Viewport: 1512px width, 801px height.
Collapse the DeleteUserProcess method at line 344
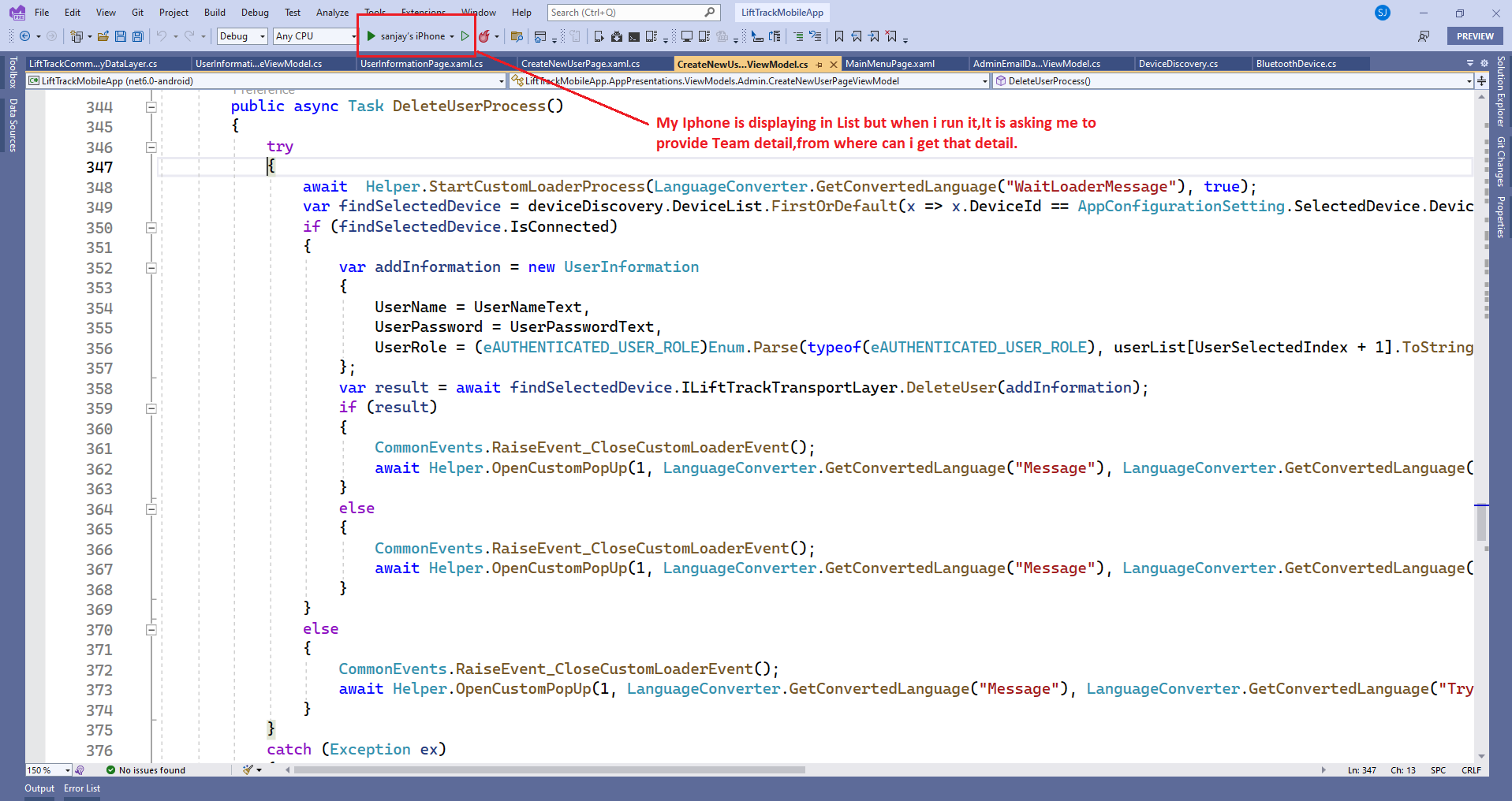pyautogui.click(x=151, y=107)
